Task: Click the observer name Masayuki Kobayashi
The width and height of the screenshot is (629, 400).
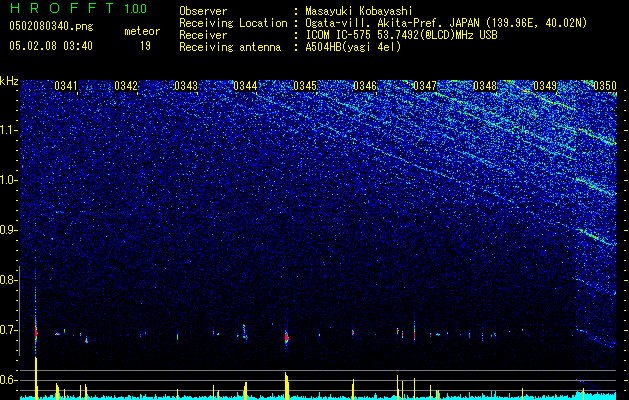Action: (359, 11)
